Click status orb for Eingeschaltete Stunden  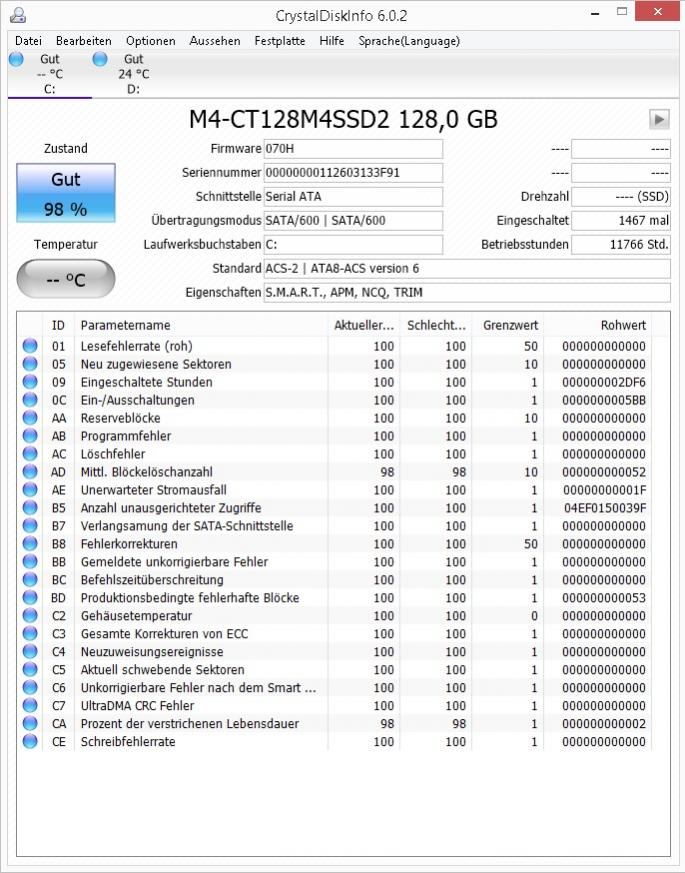point(30,382)
